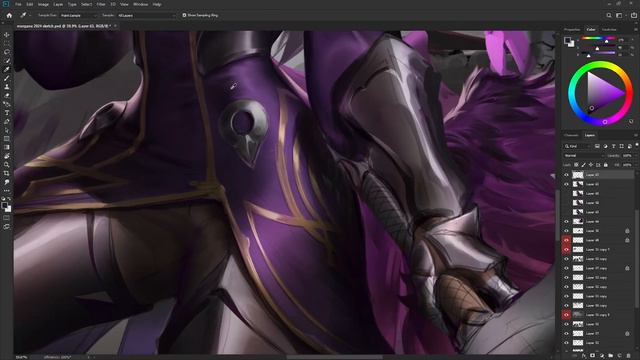Click the hue slider in Color panel
Viewport: 640px width, 360px height.
pyautogui.click(x=598, y=38)
